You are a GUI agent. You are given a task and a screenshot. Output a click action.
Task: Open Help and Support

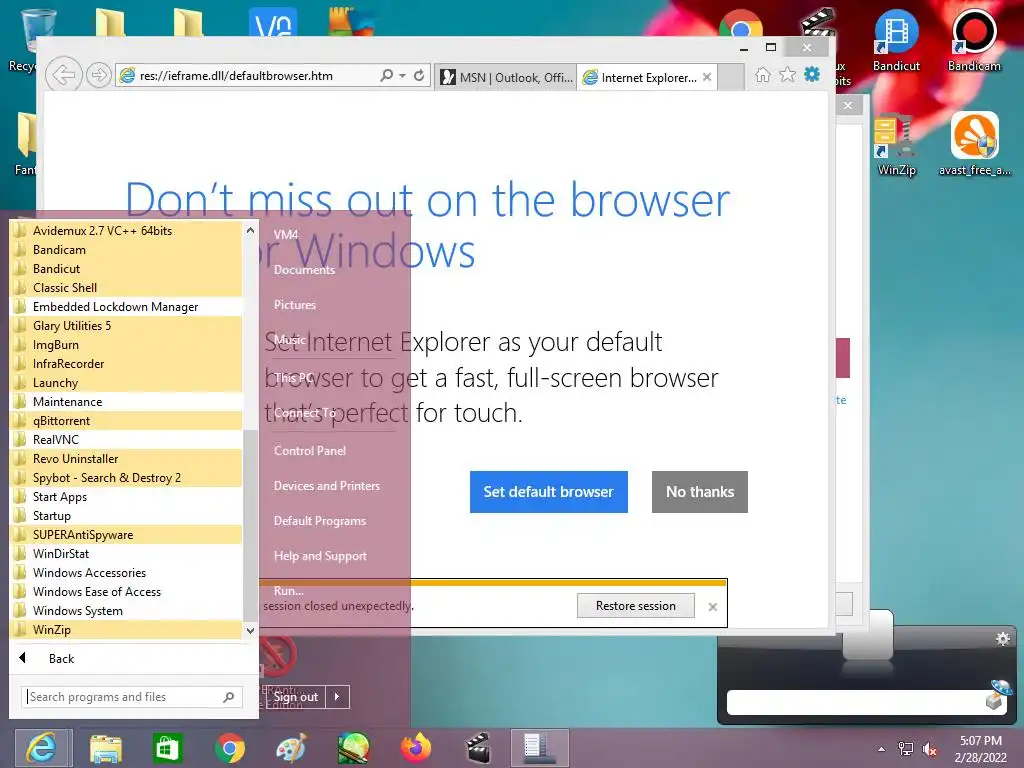click(320, 556)
